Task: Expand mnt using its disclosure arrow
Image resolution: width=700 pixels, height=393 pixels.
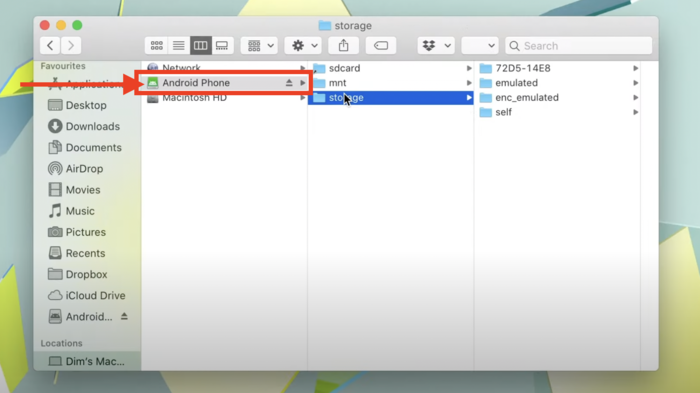Action: pos(469,83)
